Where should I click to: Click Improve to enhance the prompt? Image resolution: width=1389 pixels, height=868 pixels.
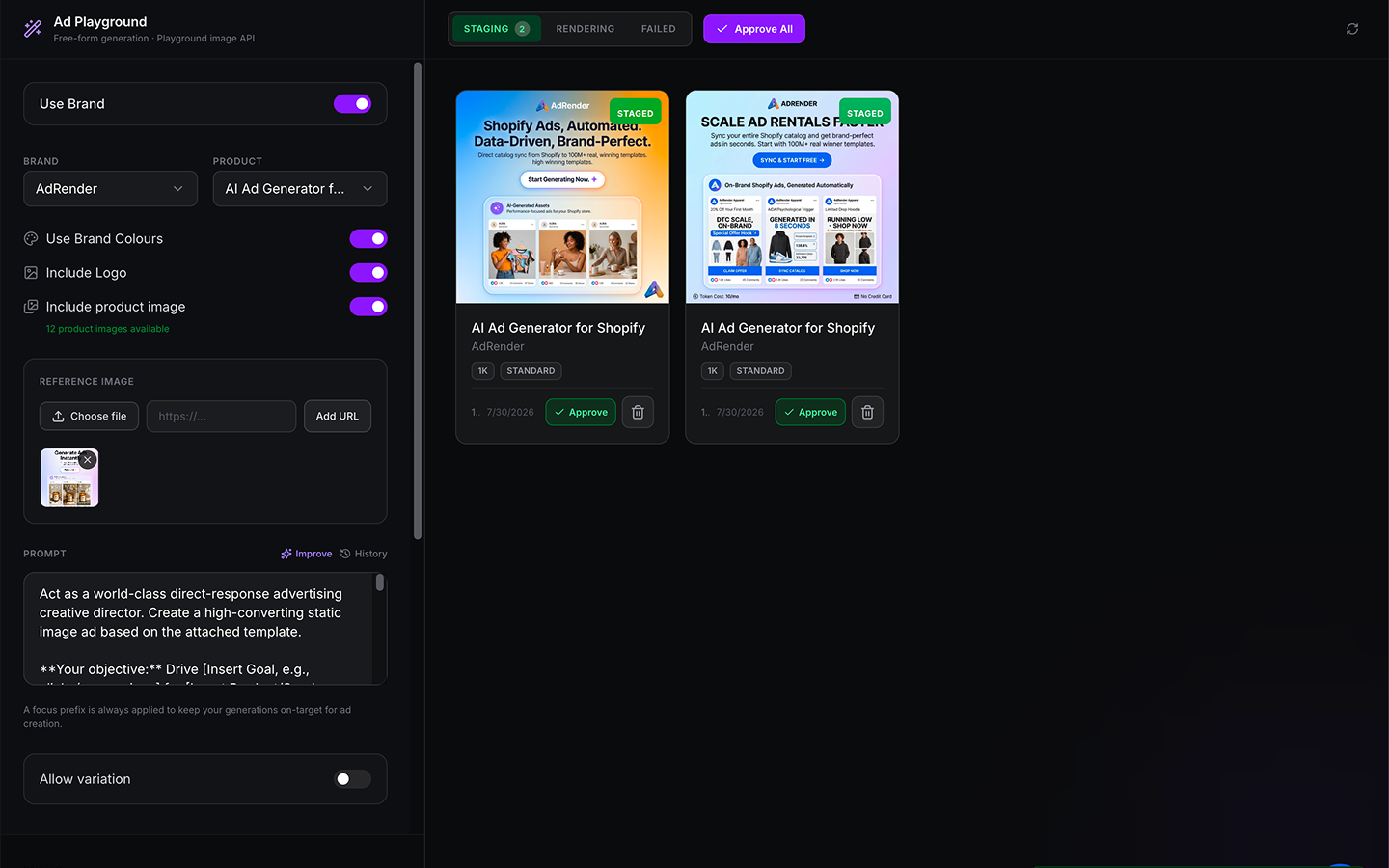(x=307, y=554)
